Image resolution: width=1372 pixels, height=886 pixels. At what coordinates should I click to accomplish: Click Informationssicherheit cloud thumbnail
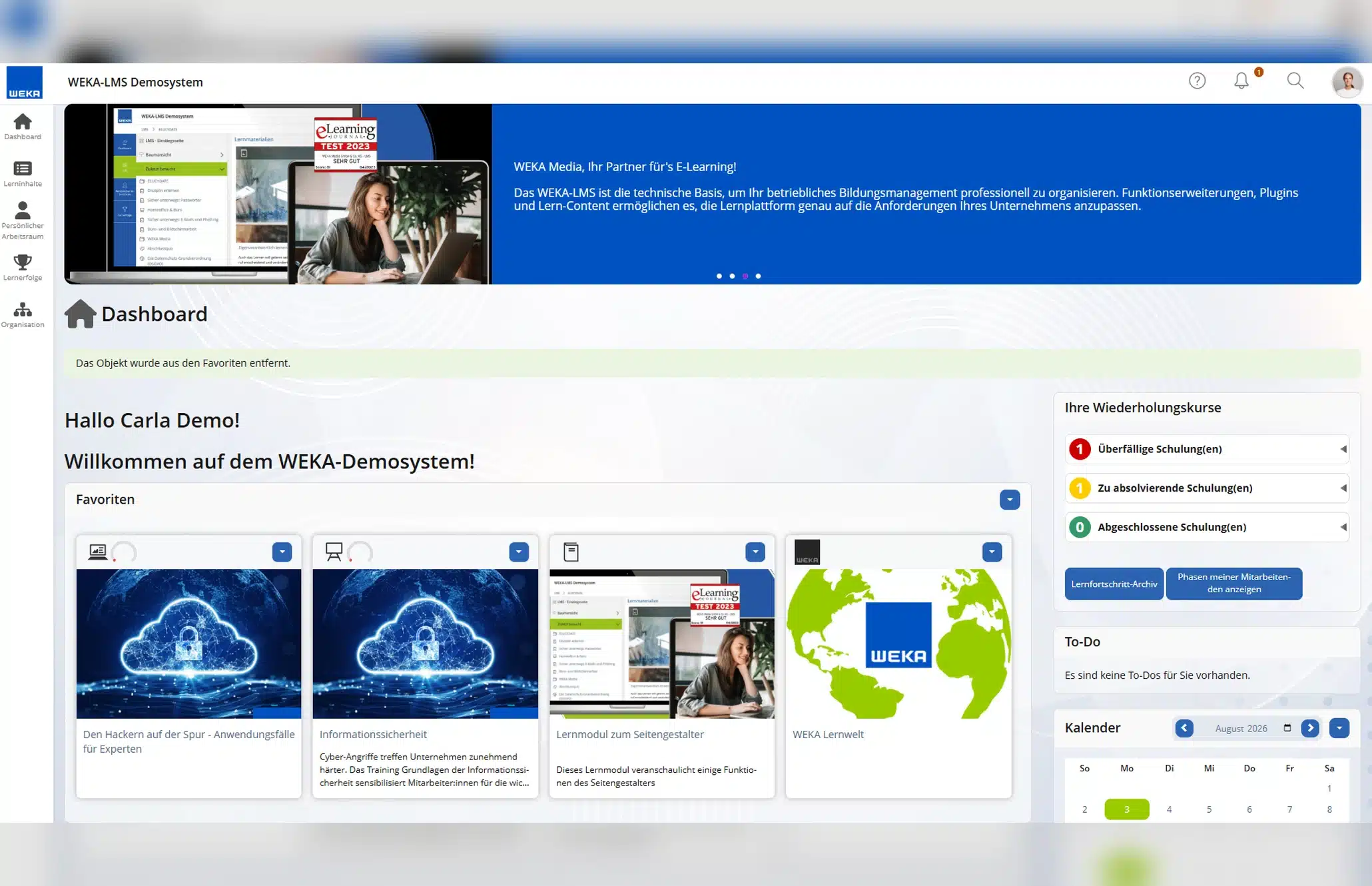point(425,644)
